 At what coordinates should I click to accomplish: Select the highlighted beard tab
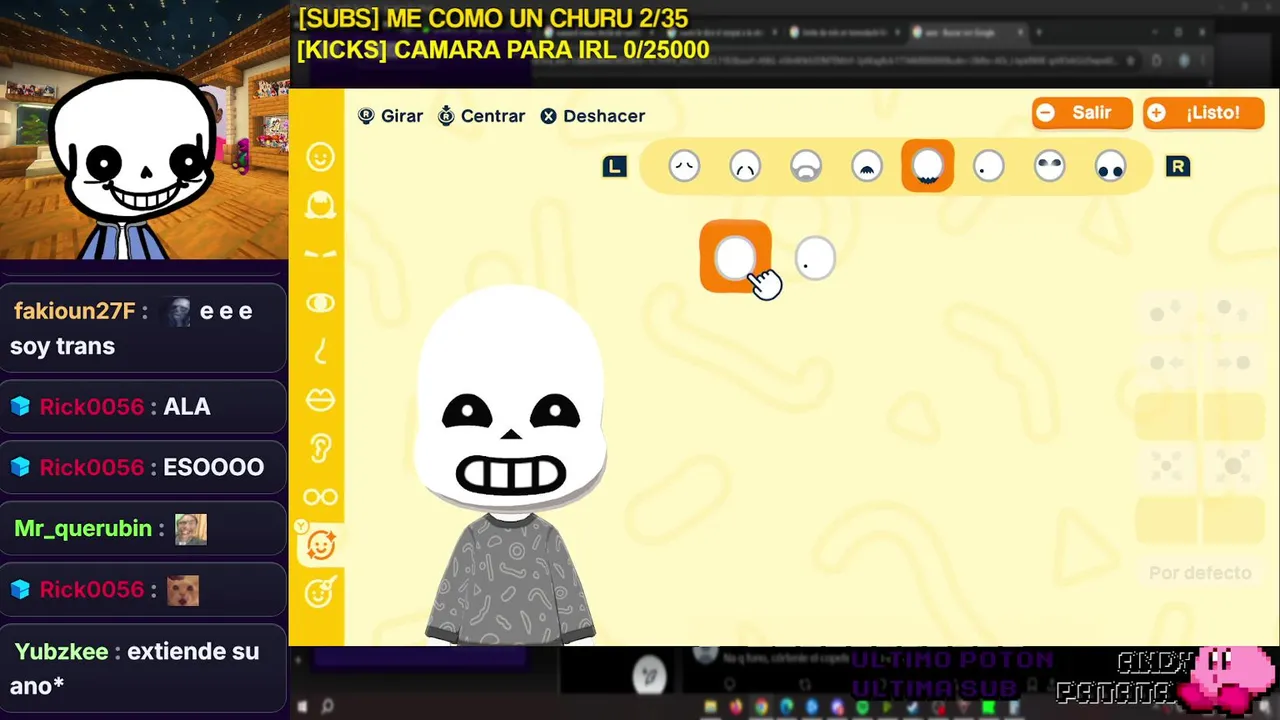click(x=927, y=166)
